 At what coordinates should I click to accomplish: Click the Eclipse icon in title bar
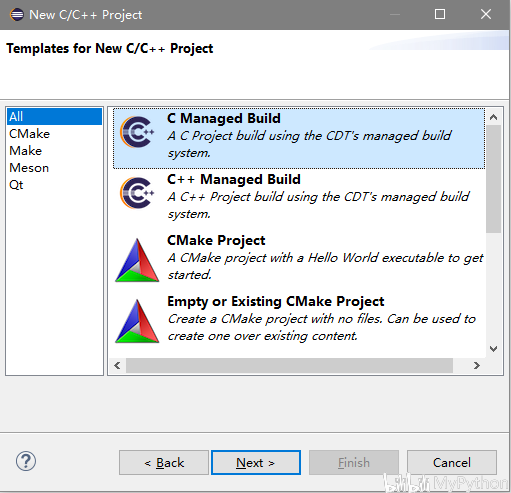pyautogui.click(x=17, y=15)
